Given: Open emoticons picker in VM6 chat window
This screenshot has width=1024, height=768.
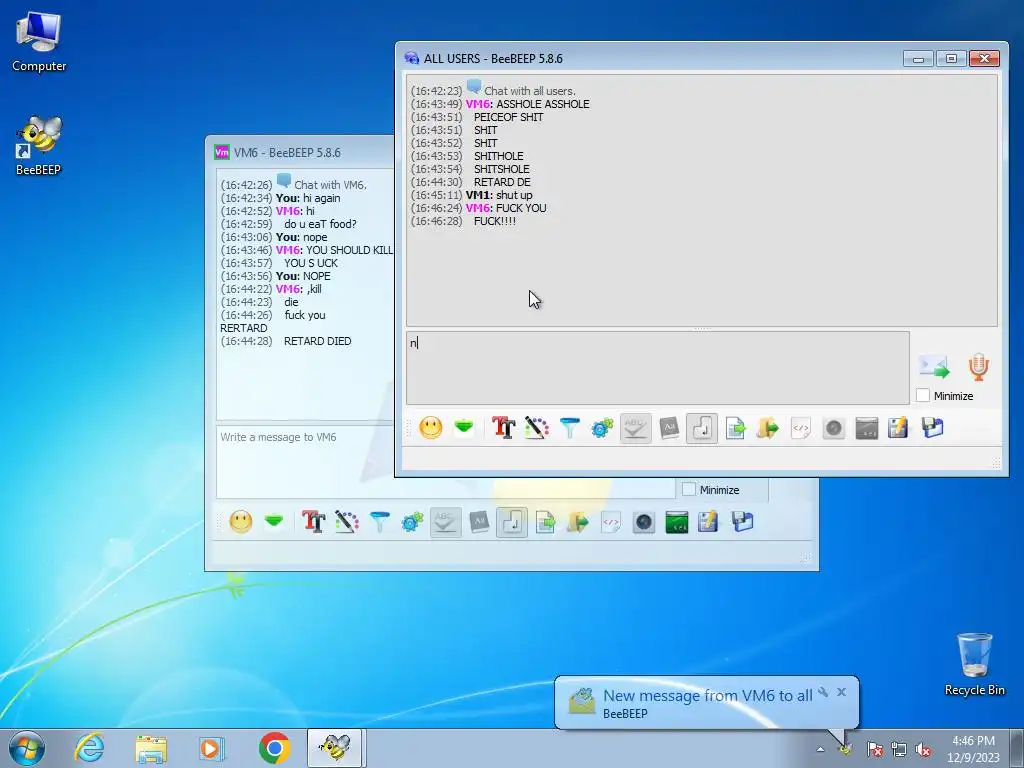Looking at the screenshot, I should [x=240, y=522].
